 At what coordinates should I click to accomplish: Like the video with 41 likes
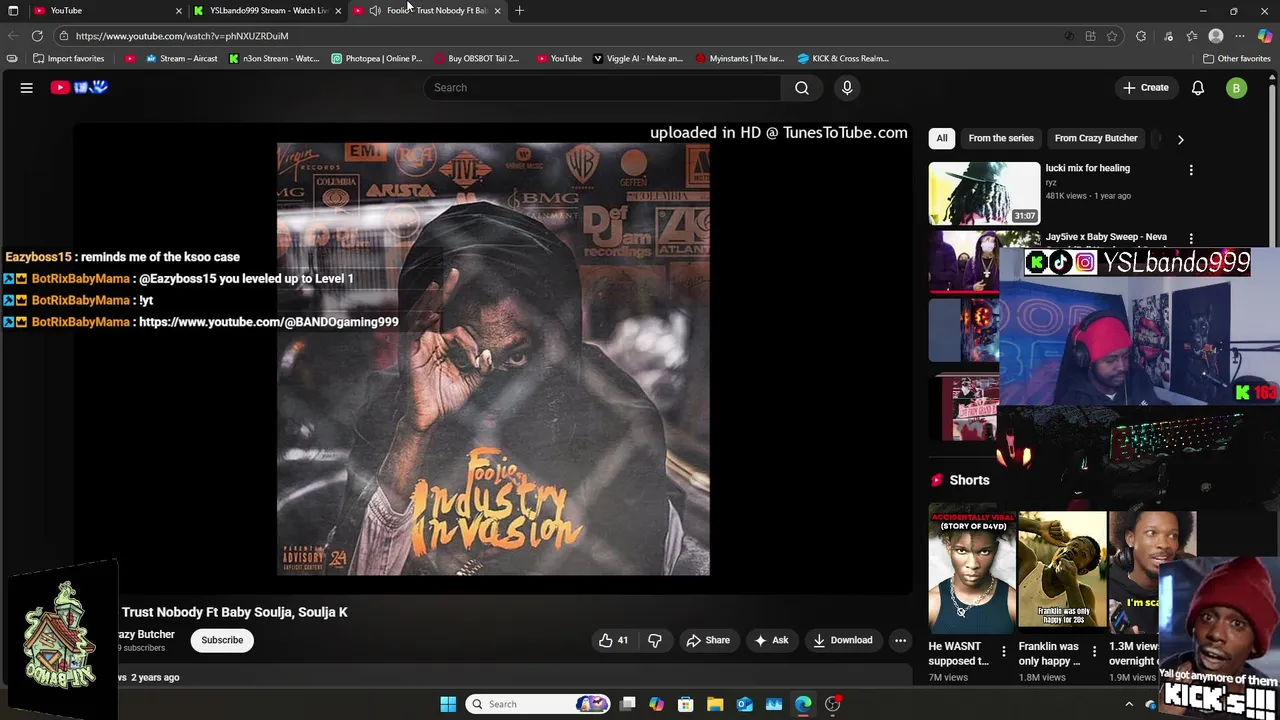(613, 640)
